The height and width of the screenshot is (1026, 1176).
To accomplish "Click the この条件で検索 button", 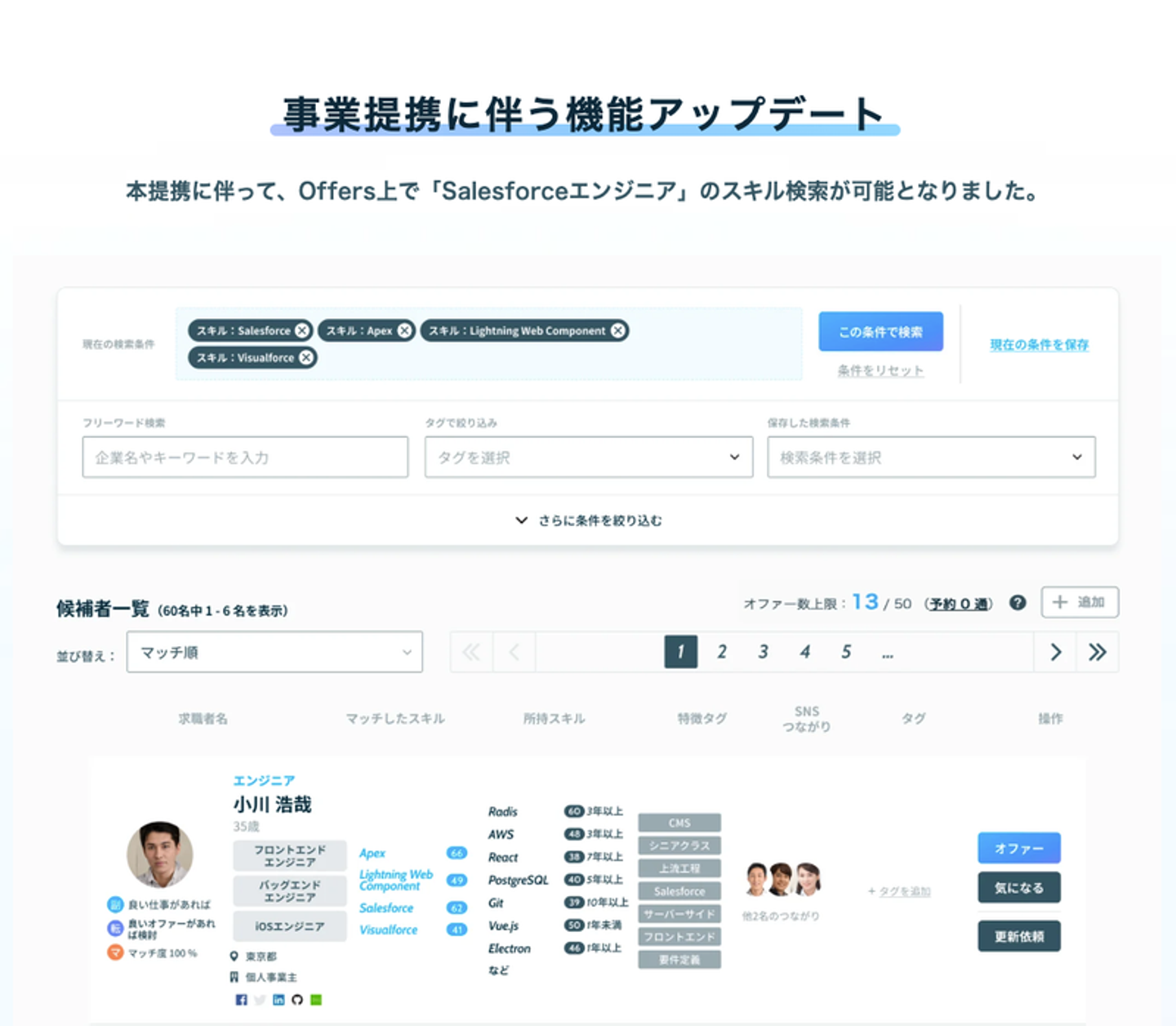I will 881,332.
